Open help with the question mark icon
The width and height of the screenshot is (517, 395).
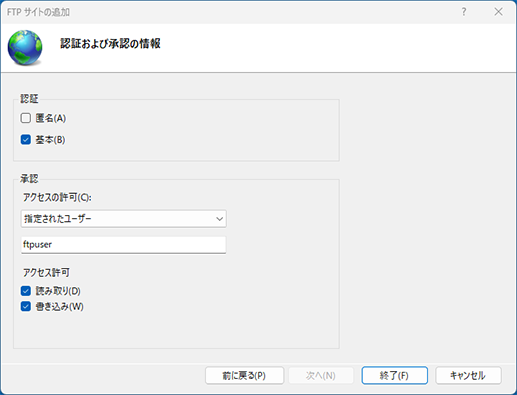point(464,12)
